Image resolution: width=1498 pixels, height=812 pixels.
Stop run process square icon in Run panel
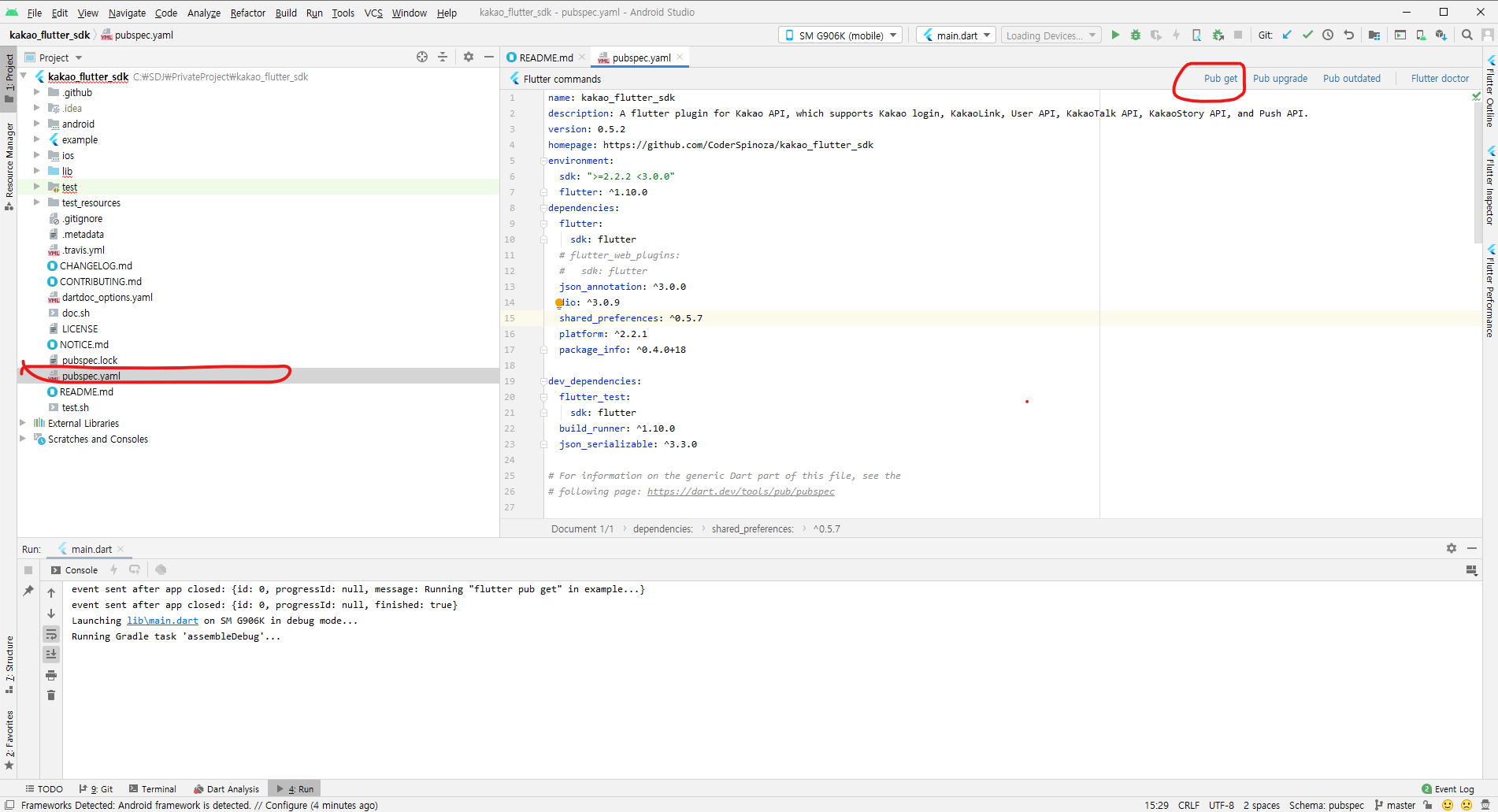tap(28, 569)
